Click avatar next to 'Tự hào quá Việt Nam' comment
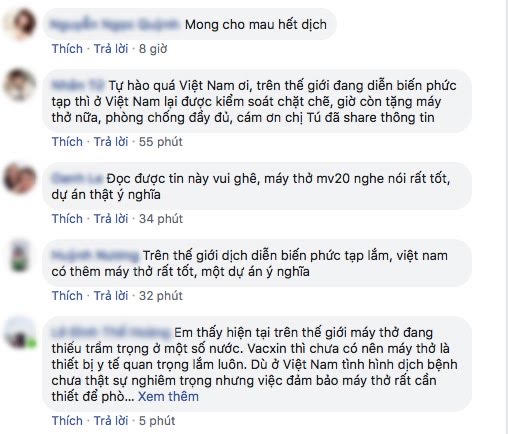 pyautogui.click(x=20, y=85)
